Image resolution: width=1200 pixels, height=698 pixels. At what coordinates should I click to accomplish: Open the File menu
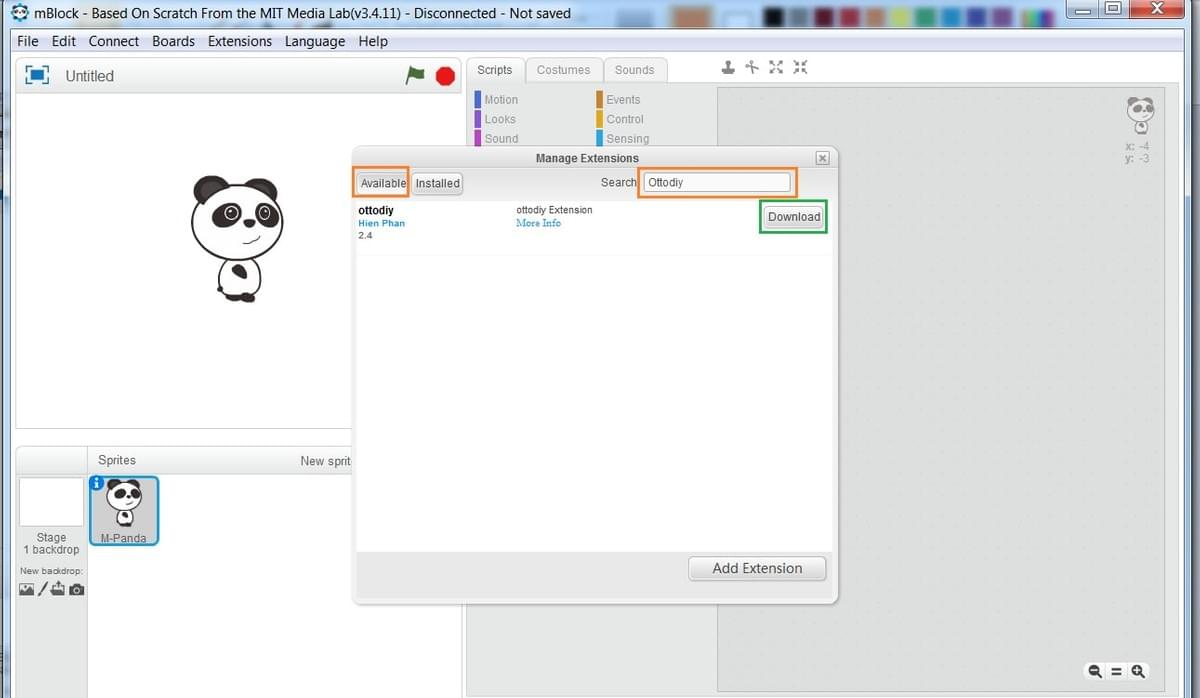click(x=28, y=41)
